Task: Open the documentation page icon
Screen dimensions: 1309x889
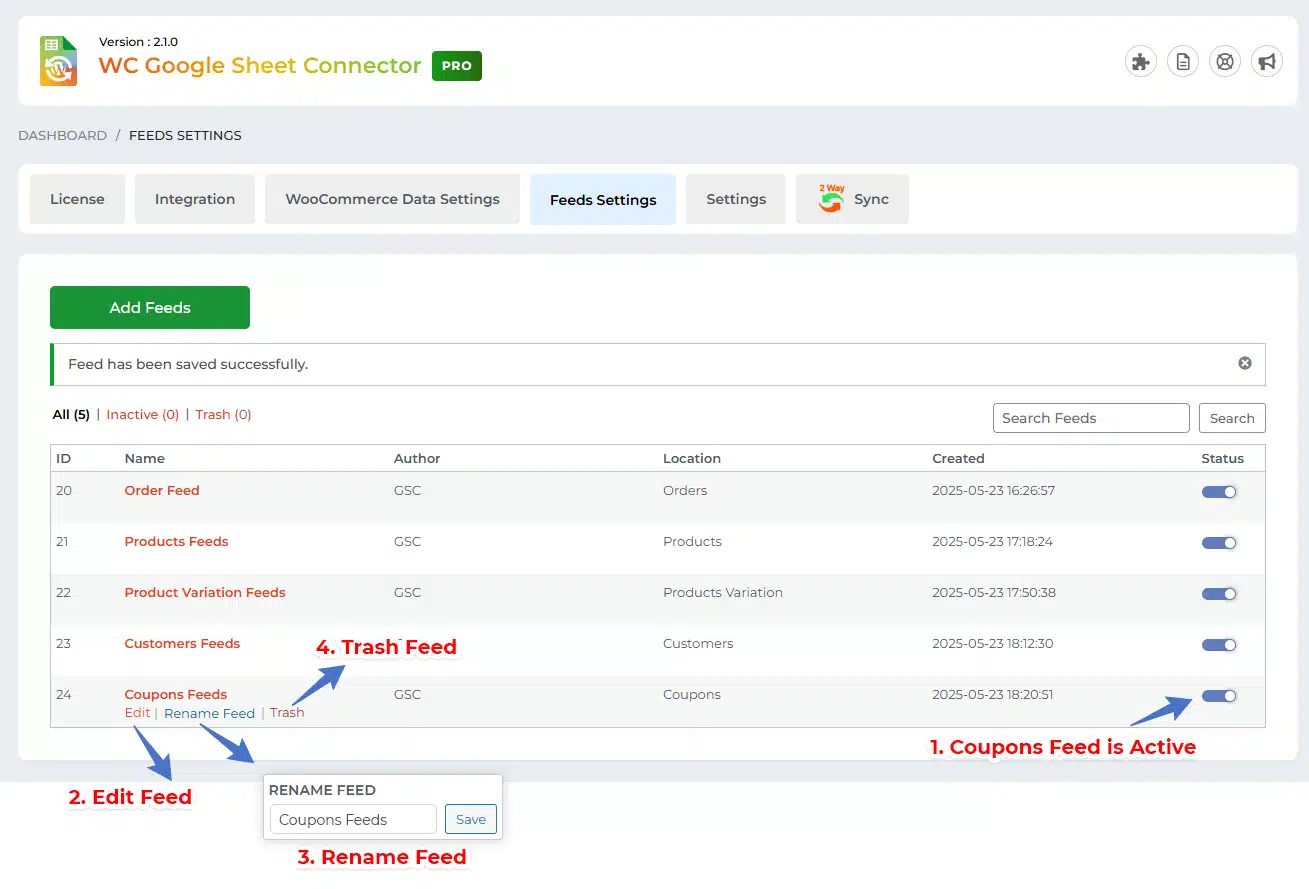Action: (1182, 62)
